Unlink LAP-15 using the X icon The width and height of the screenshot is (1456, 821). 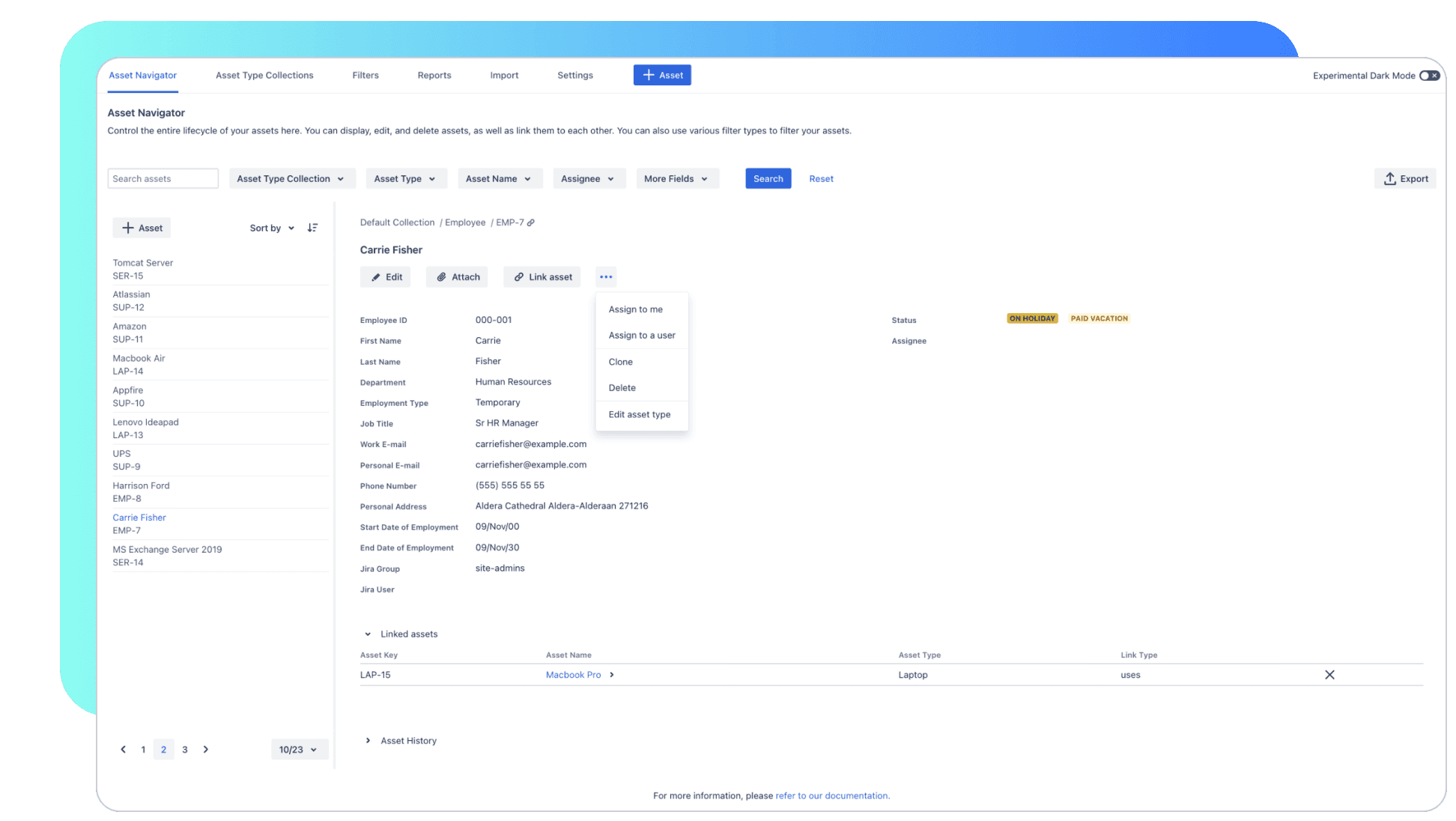click(x=1329, y=674)
